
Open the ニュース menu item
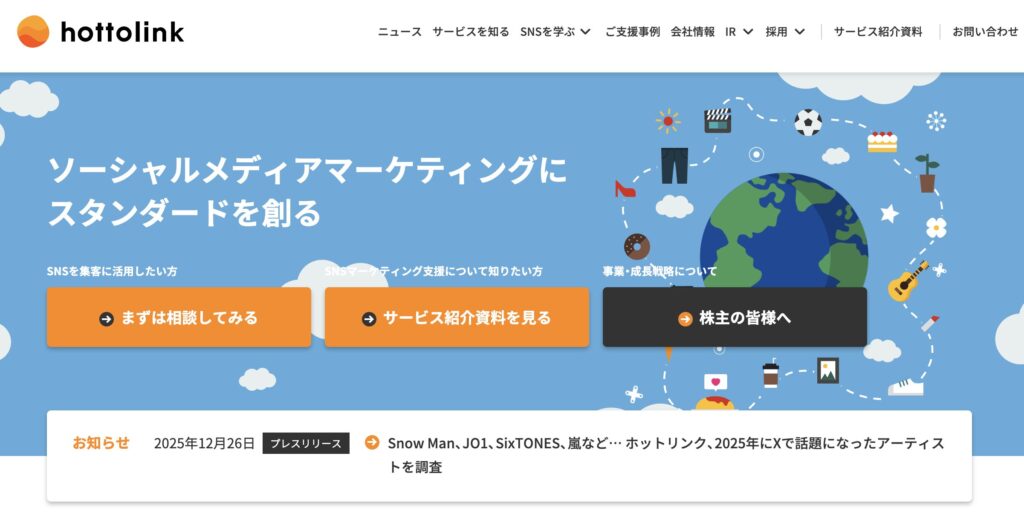pyautogui.click(x=399, y=32)
